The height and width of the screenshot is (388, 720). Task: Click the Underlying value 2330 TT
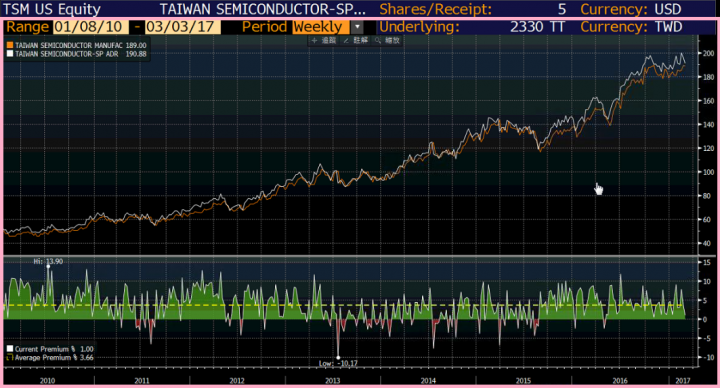tap(537, 27)
